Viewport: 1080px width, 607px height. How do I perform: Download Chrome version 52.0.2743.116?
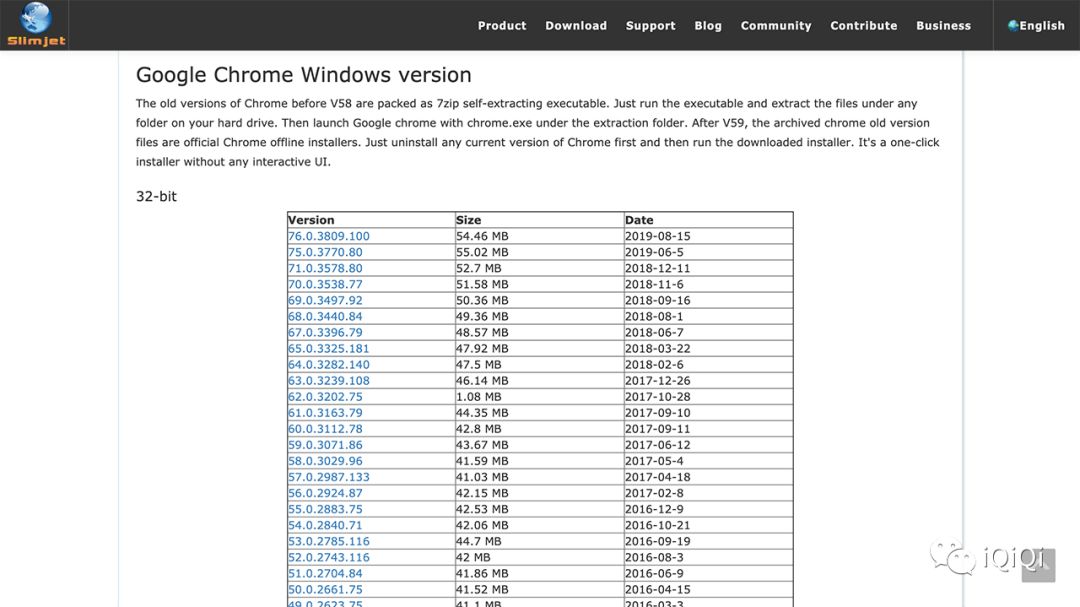coord(329,557)
